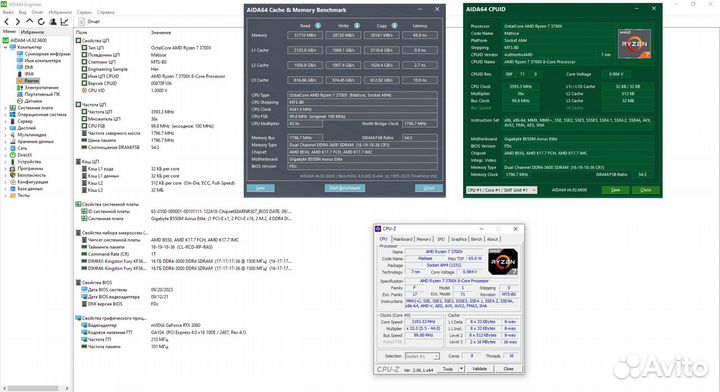
Task: Expand the Дисплей tree node
Action: (x=6, y=128)
